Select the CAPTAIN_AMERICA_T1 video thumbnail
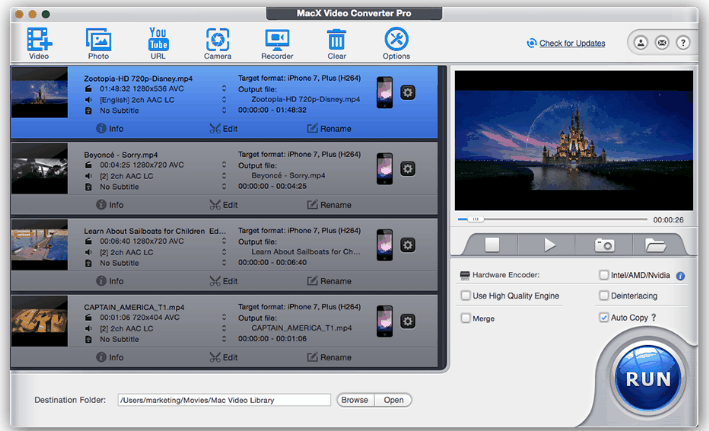709x431 pixels. [x=40, y=321]
